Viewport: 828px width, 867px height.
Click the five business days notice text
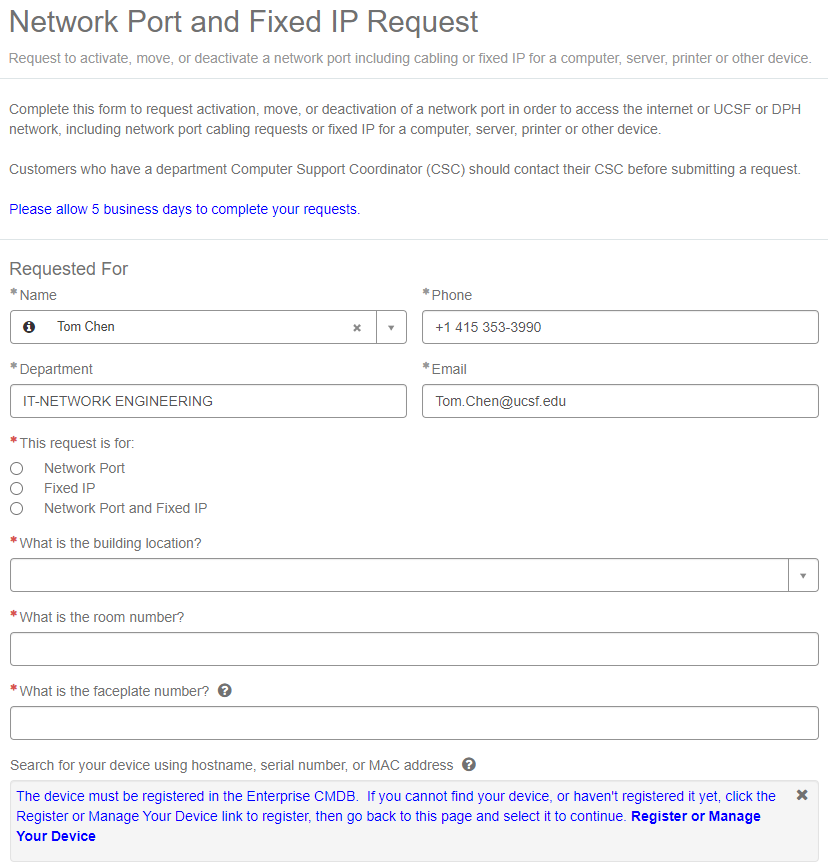[183, 209]
